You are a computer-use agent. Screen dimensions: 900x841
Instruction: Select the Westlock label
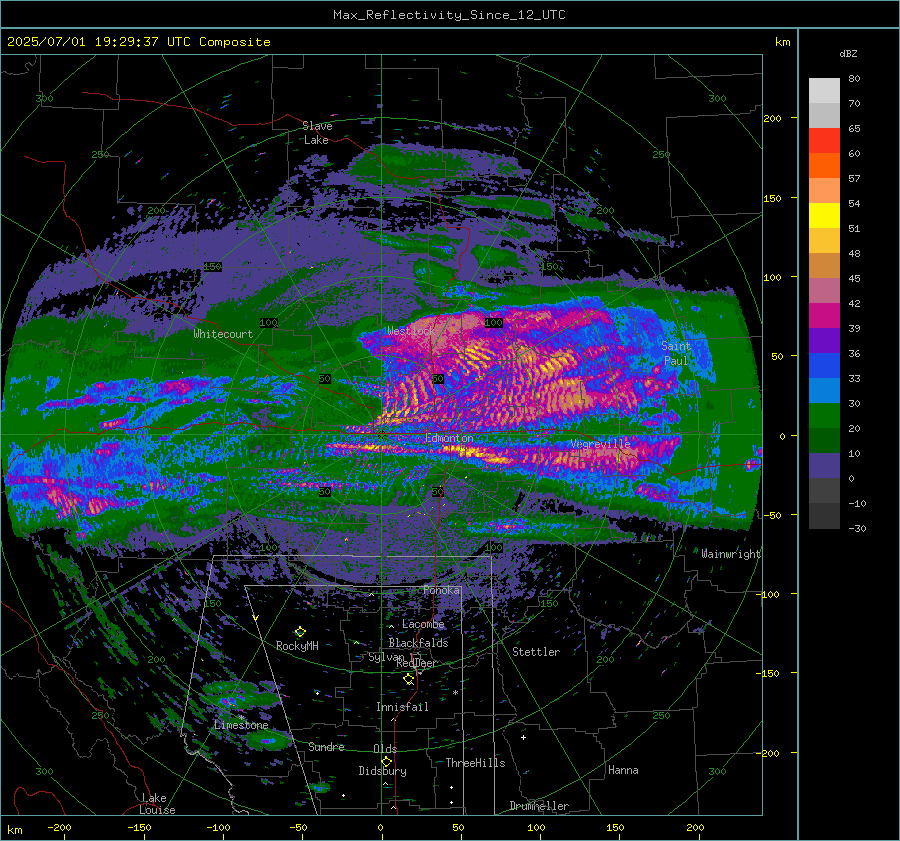(411, 331)
